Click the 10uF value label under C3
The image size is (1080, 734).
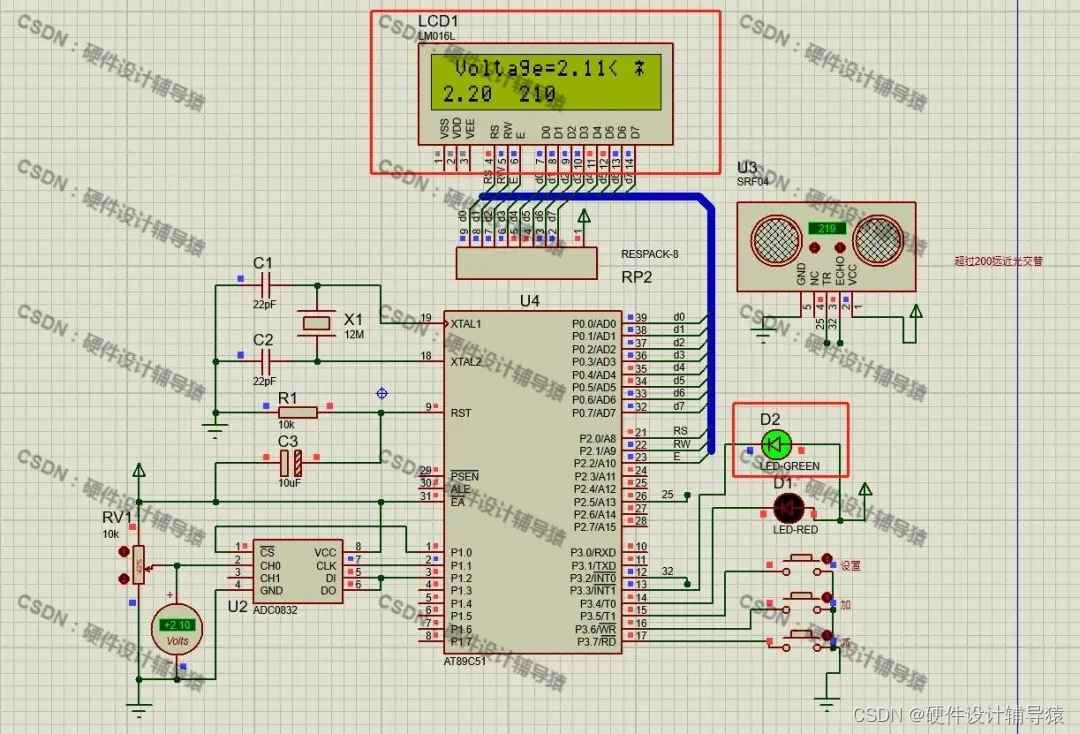point(289,483)
